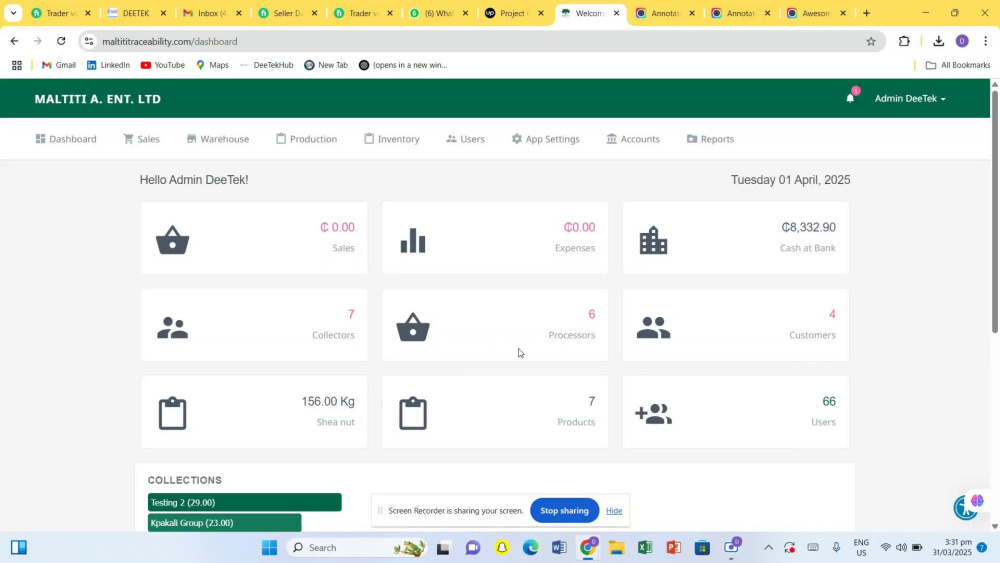The height and width of the screenshot is (563, 1000).
Task: Open All Bookmarks folder
Action: tap(957, 65)
